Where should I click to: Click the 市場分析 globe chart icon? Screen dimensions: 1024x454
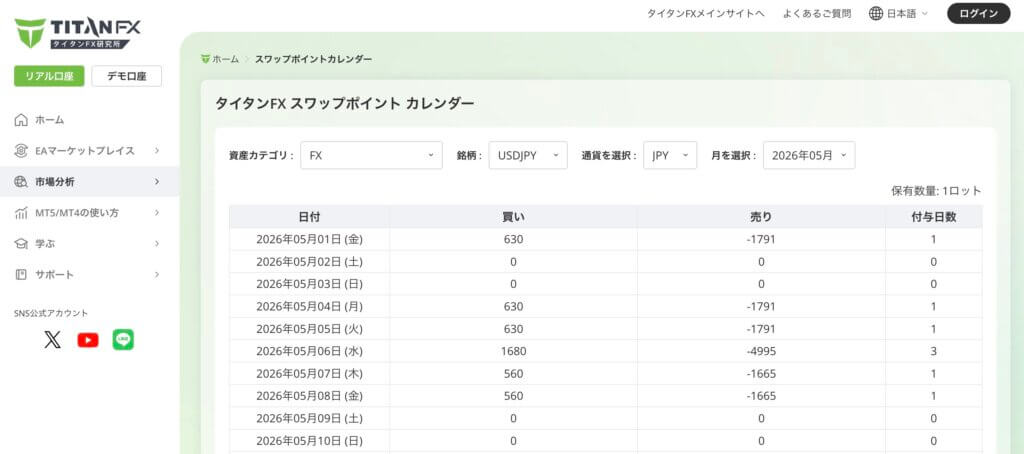(21, 182)
